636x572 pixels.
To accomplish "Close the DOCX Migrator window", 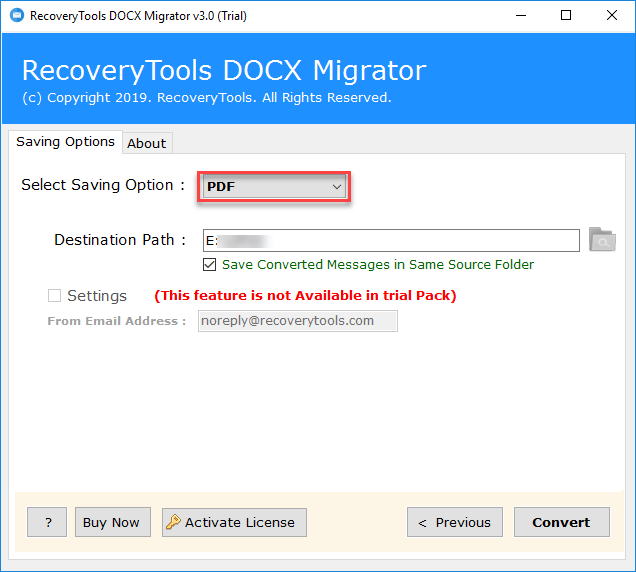I will click(611, 16).
